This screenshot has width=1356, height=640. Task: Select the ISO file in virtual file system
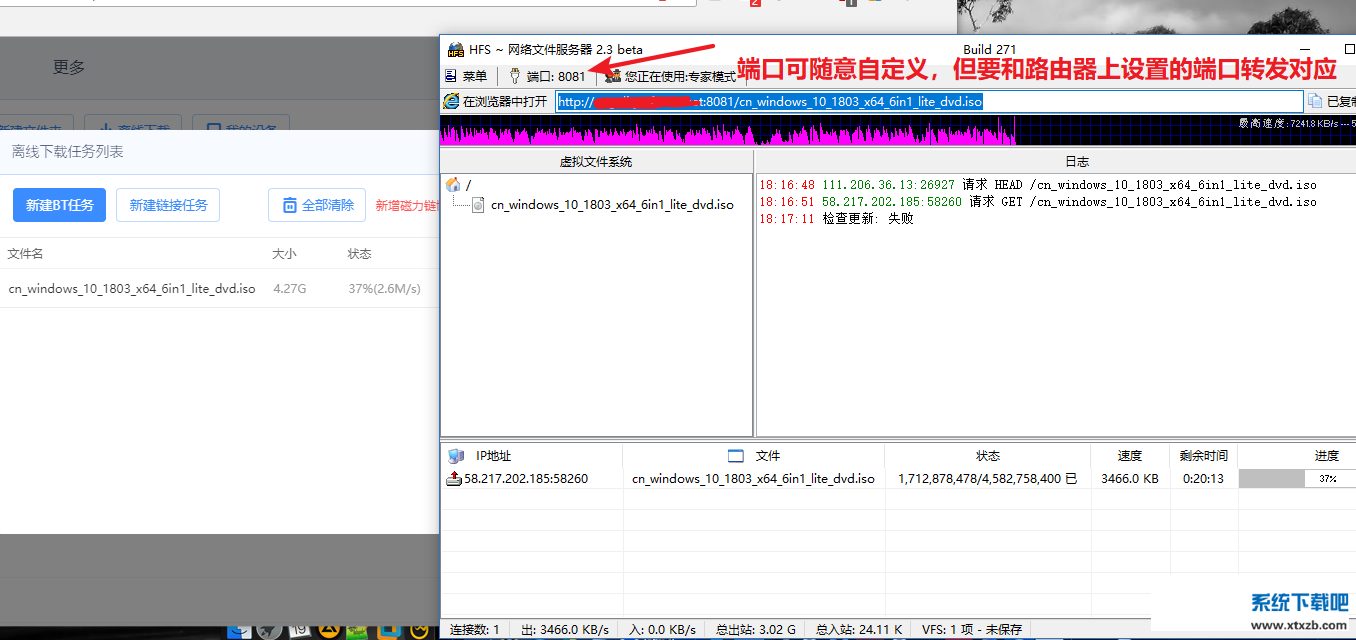coord(611,204)
